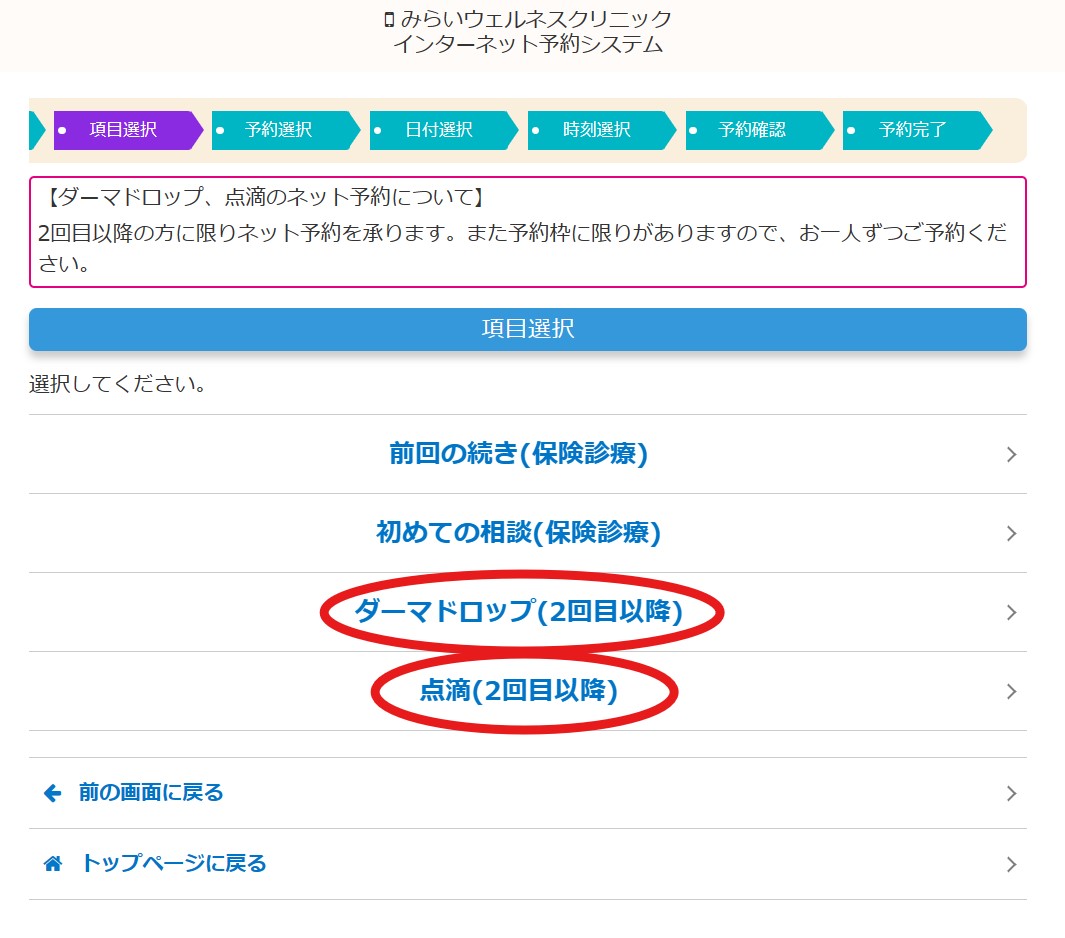This screenshot has height=938, width=1065.
Task: Click the phone icon beside clinic name
Action: click(389, 20)
